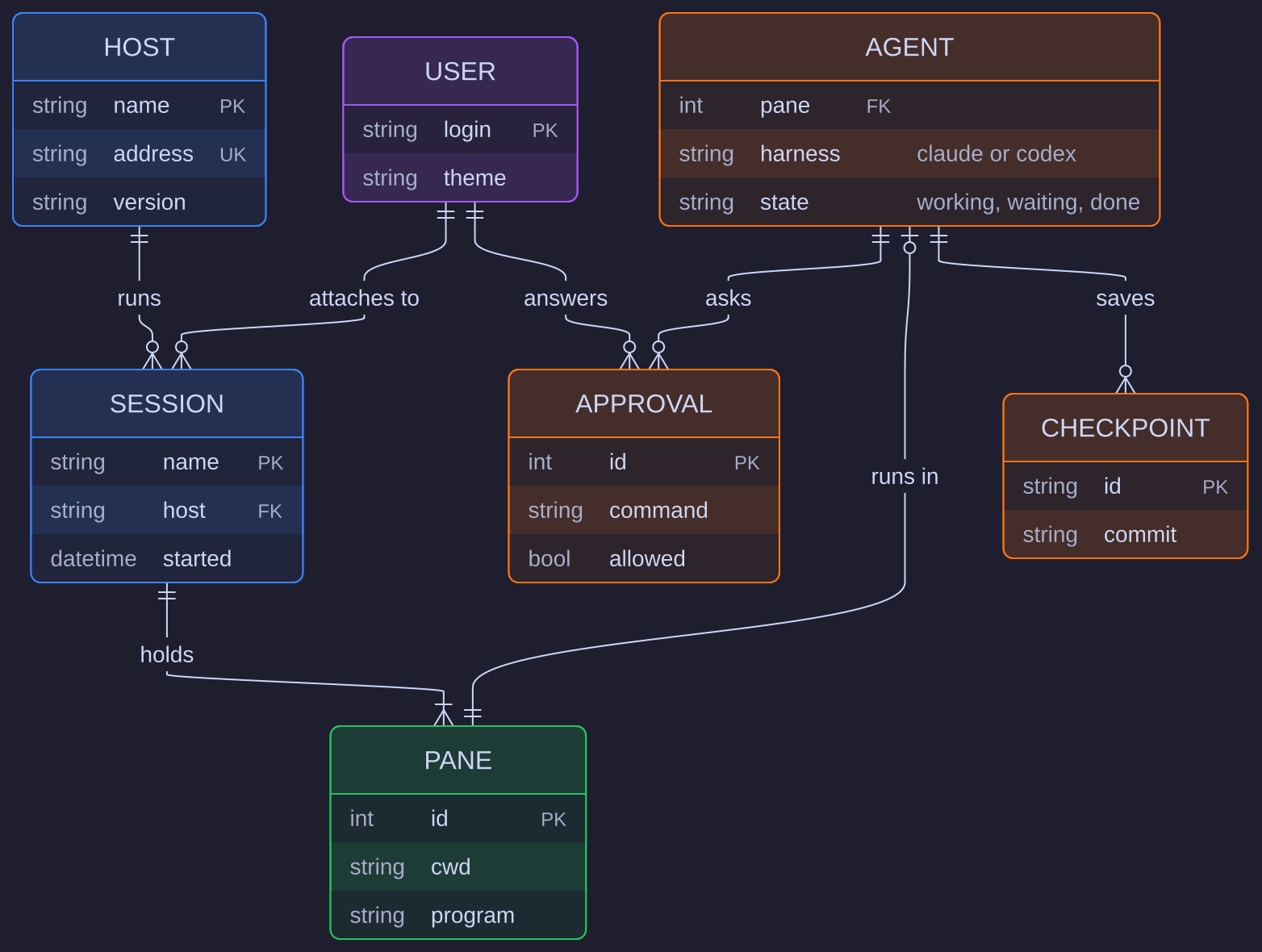1262x952 pixels.
Task: Click the 'bool' type in APPROVAL
Action: tap(549, 559)
